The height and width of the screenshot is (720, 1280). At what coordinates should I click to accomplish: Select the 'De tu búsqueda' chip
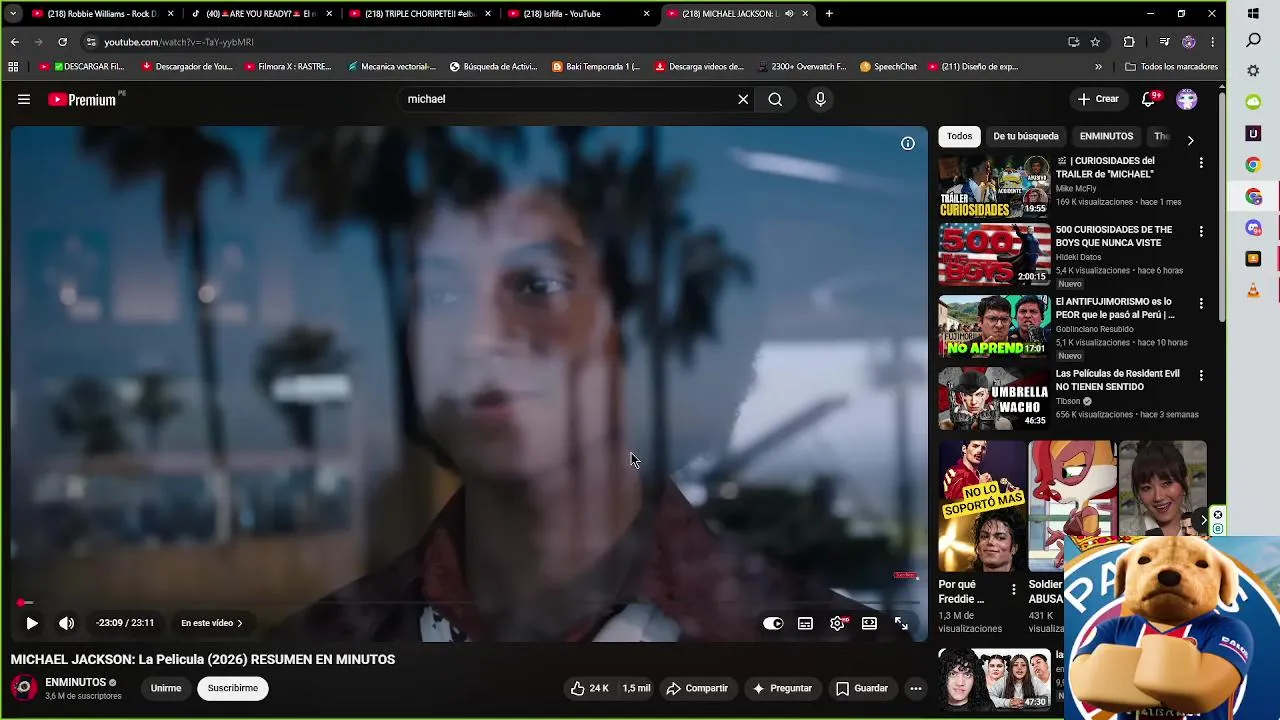pos(1026,136)
